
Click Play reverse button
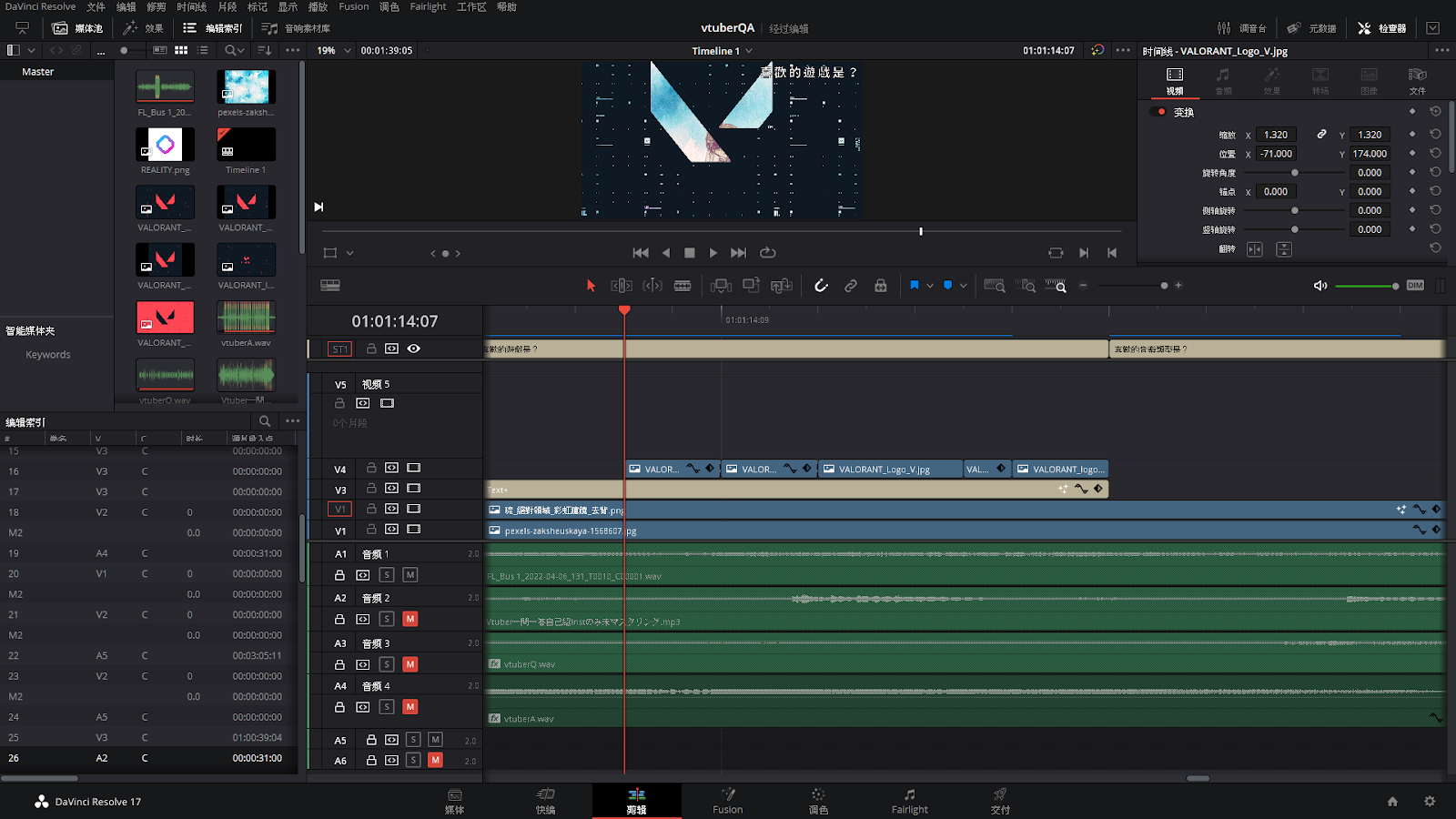pyautogui.click(x=665, y=253)
